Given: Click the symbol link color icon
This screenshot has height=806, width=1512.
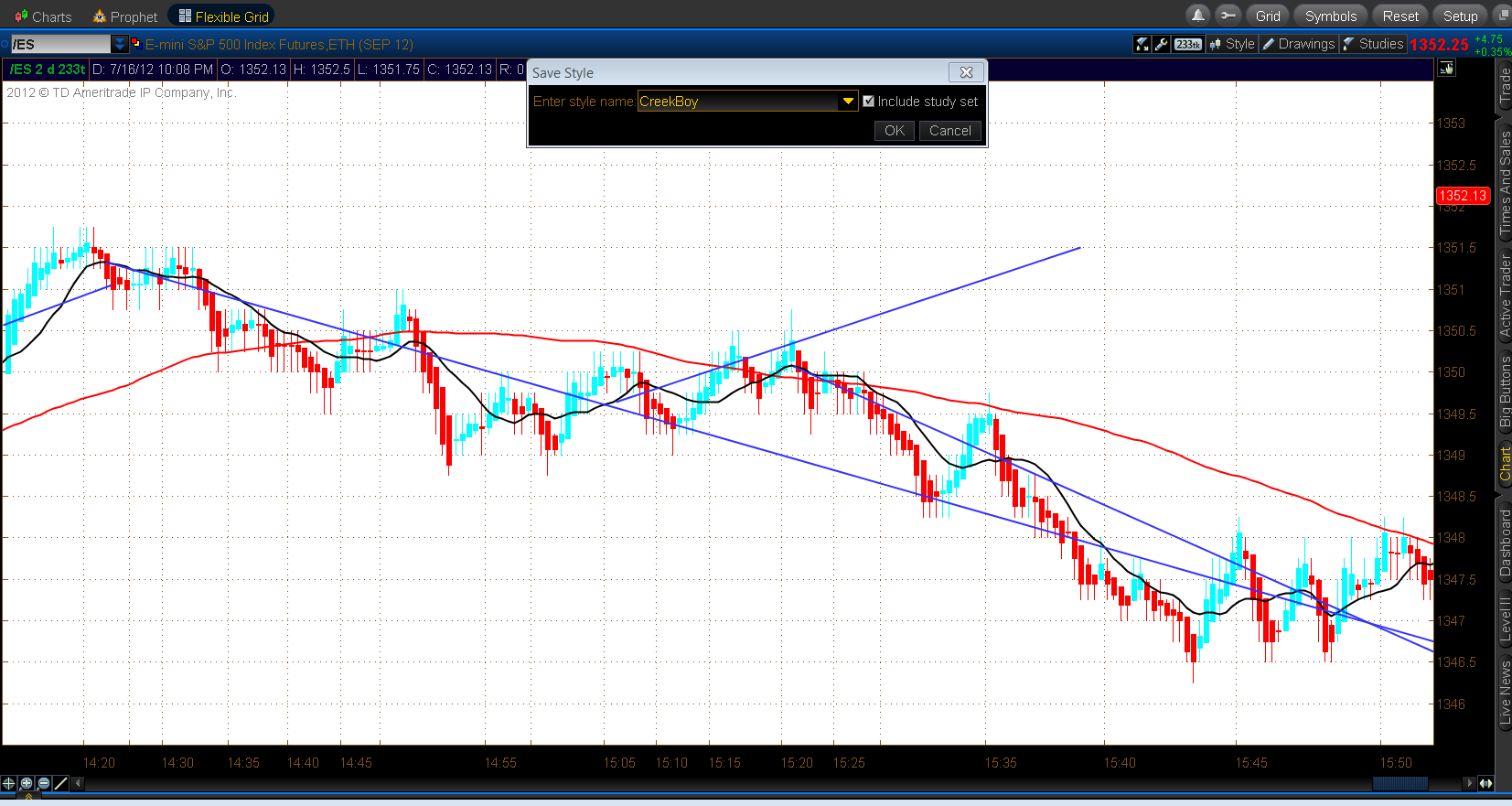Looking at the screenshot, I should coord(135,43).
